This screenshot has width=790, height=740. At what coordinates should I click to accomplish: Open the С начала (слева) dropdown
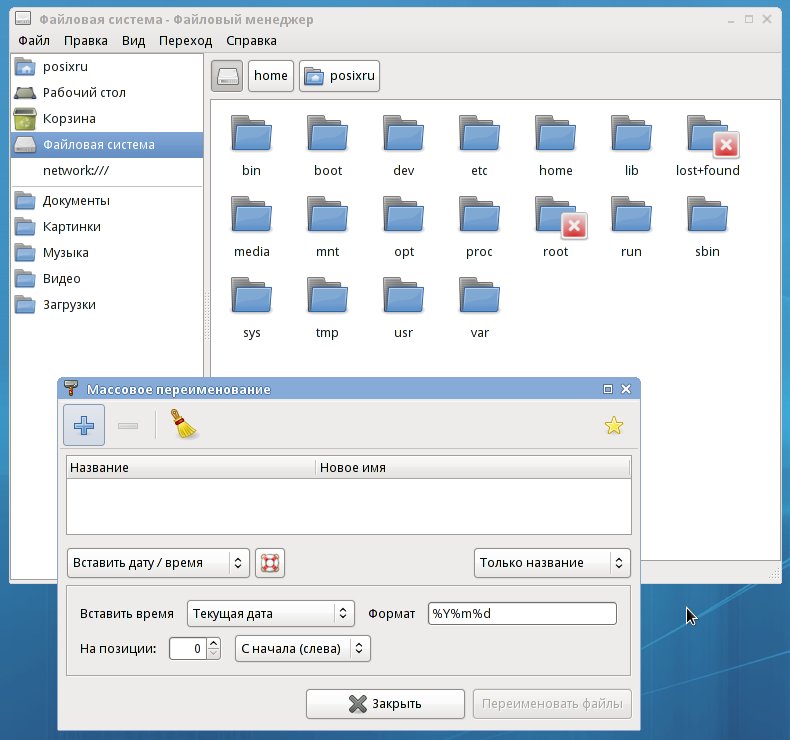pos(303,648)
